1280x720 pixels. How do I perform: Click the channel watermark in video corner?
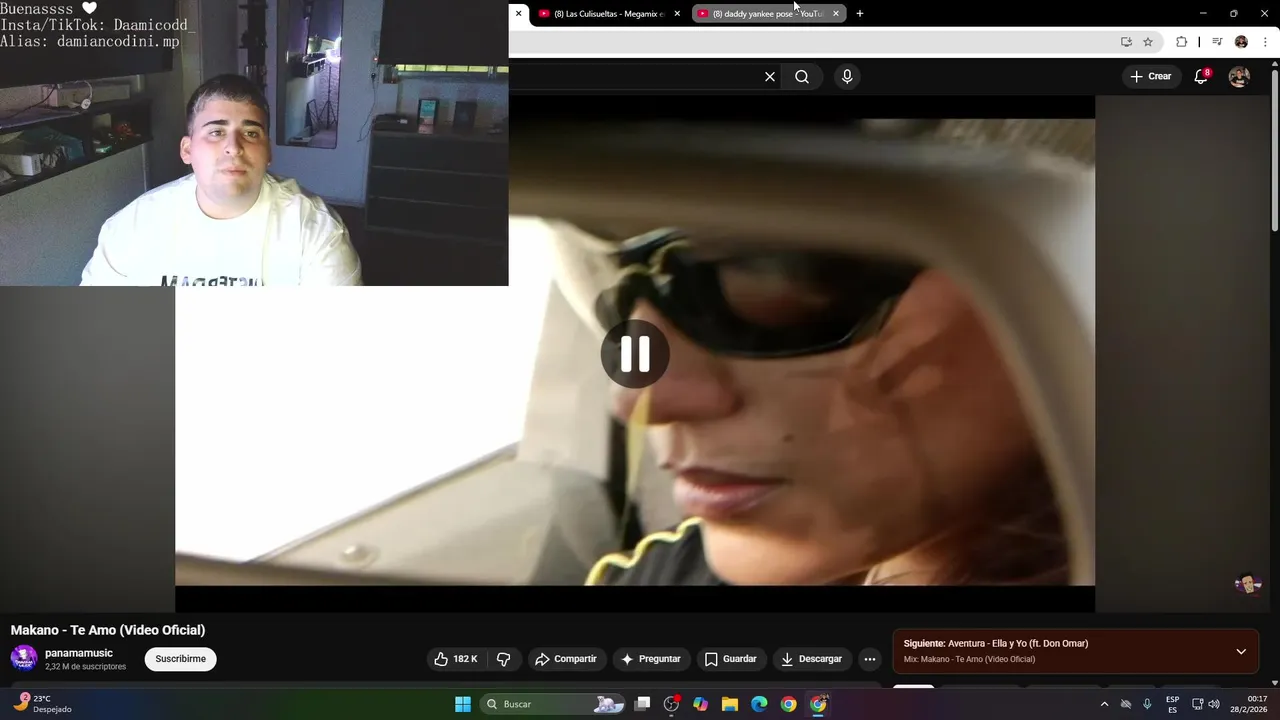1248,583
